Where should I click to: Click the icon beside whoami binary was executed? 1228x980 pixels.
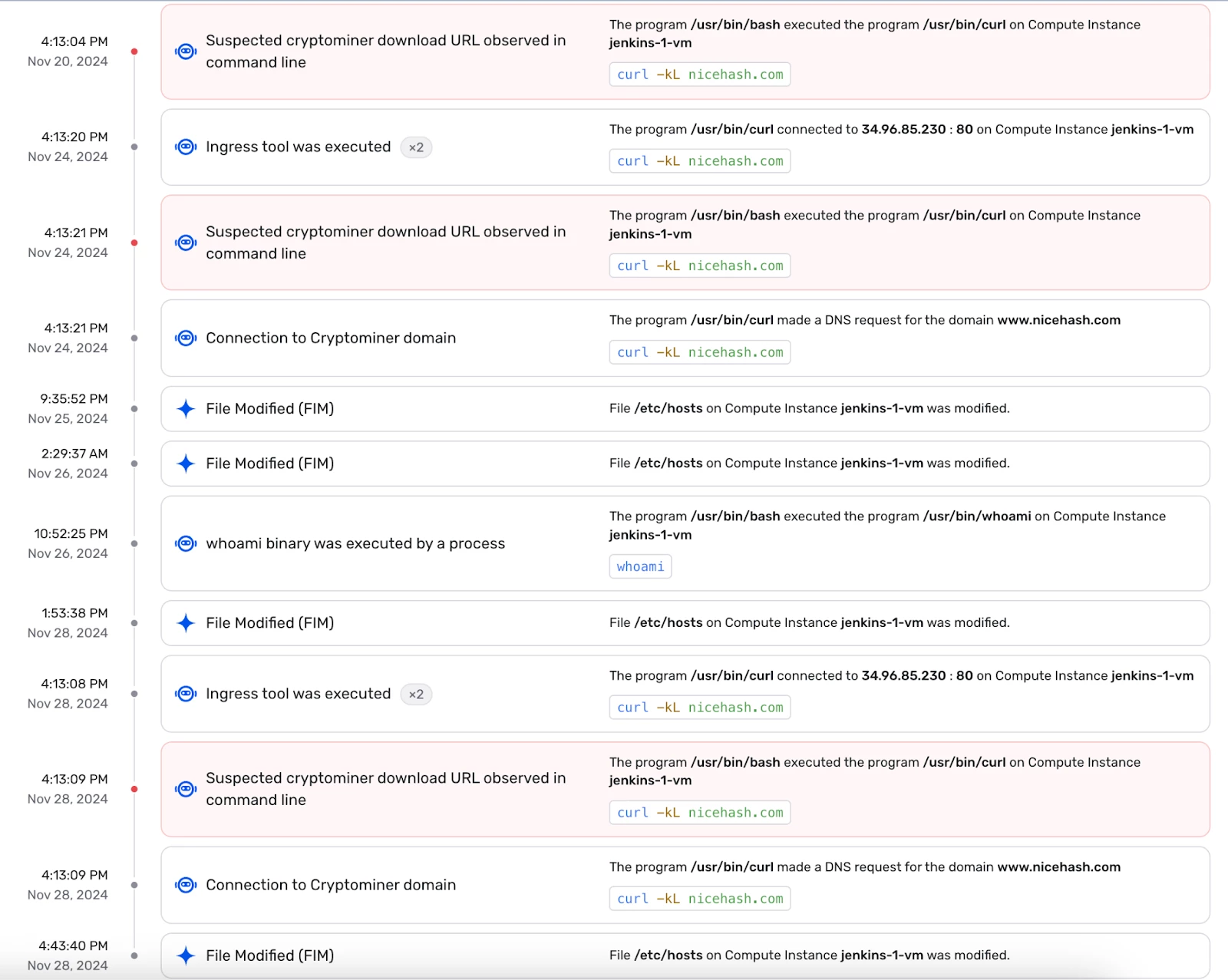click(186, 543)
